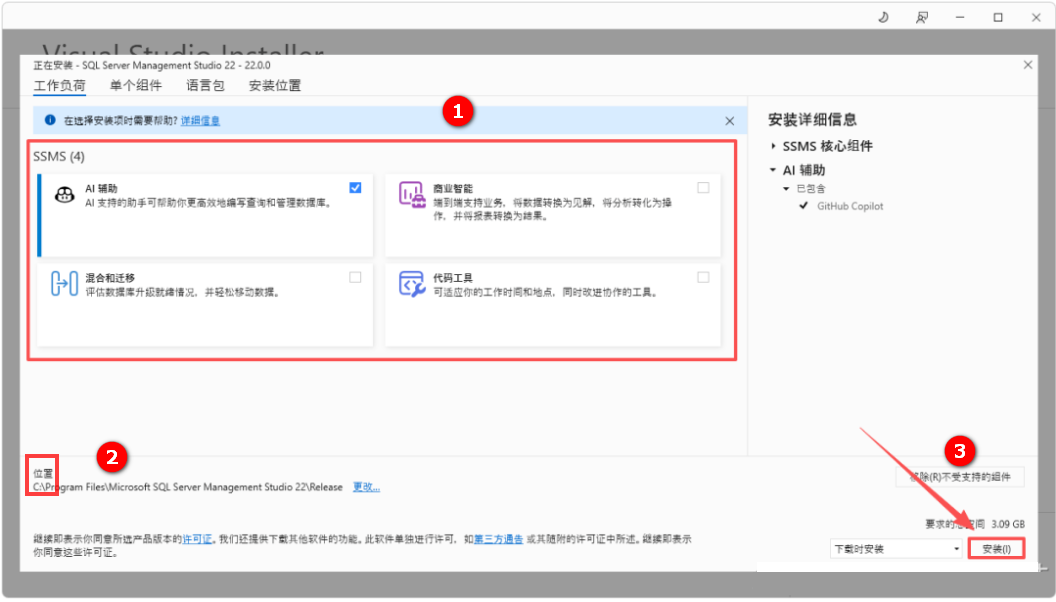Image resolution: width=1056 pixels, height=602 pixels.
Task: Click the install path text
Action: (x=188, y=487)
